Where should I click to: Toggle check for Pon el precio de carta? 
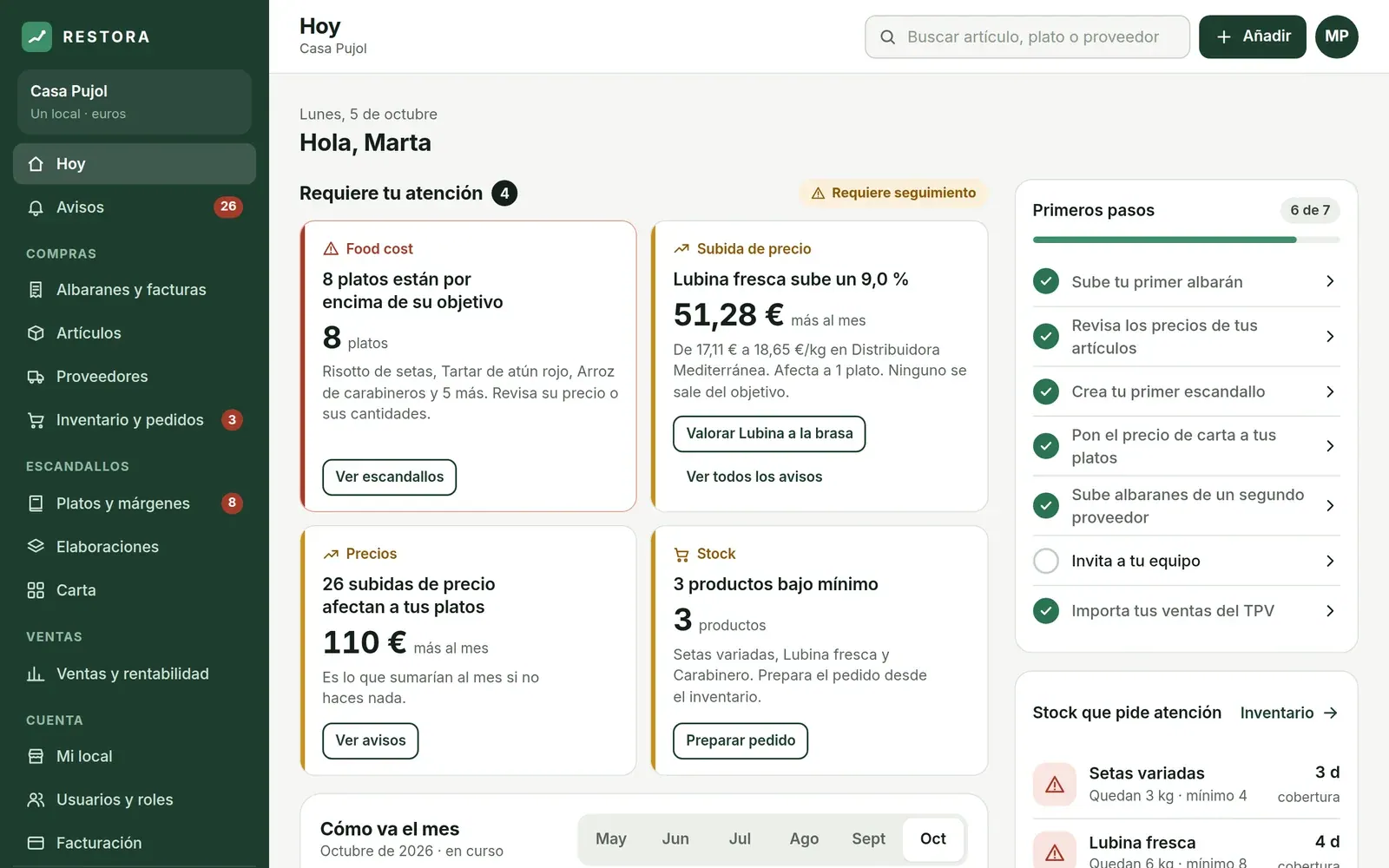pos(1046,446)
